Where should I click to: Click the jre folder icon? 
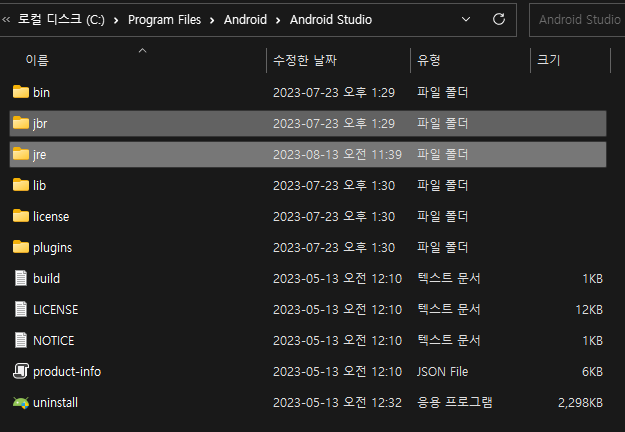(x=21, y=154)
